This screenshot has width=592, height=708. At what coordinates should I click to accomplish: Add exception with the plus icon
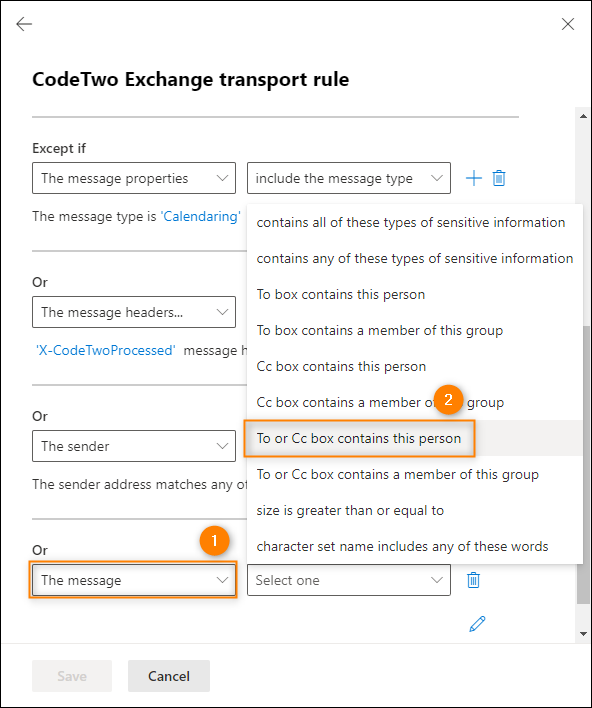[474, 178]
